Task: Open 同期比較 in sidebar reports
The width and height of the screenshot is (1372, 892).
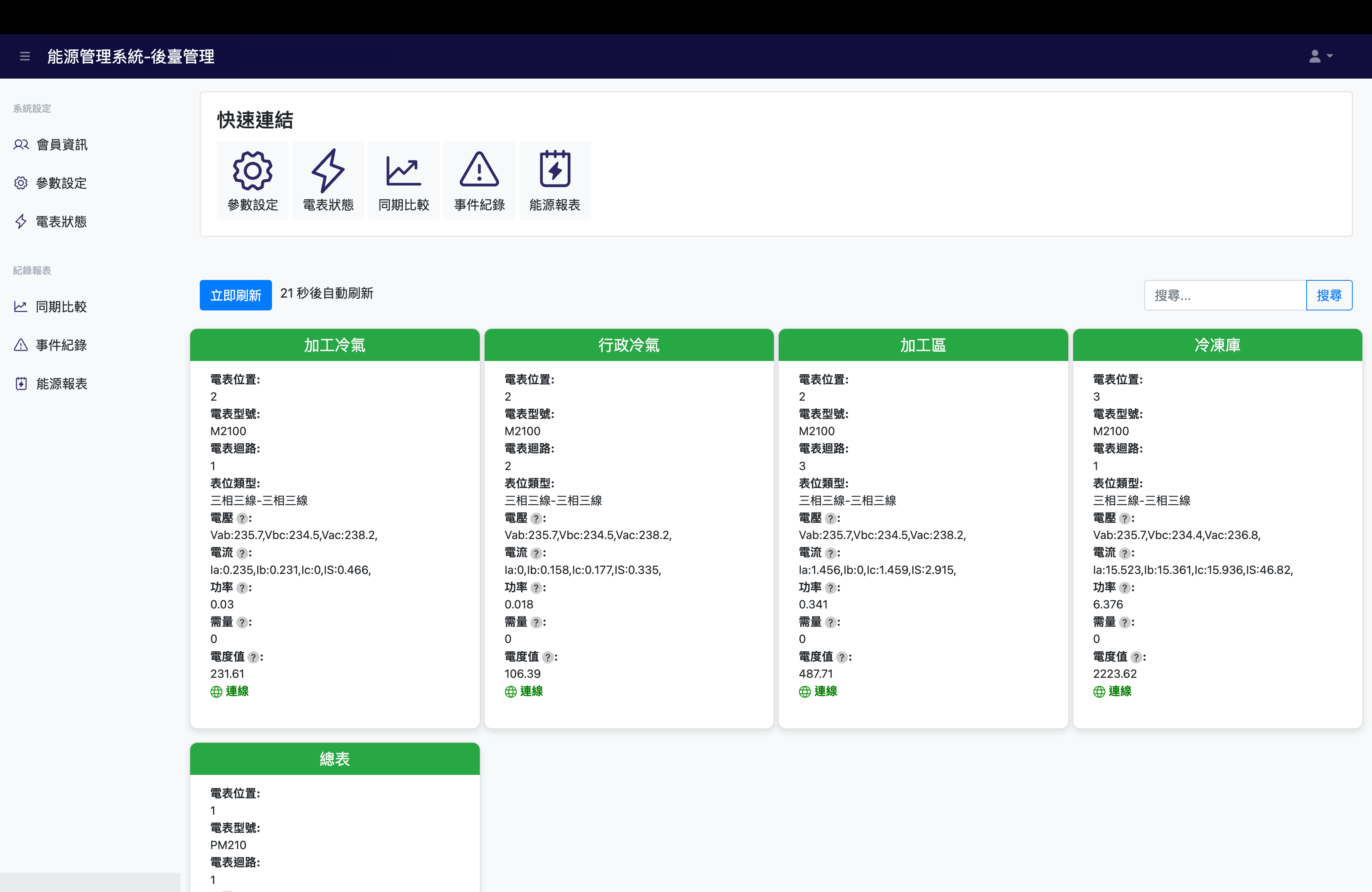Action: 61,306
